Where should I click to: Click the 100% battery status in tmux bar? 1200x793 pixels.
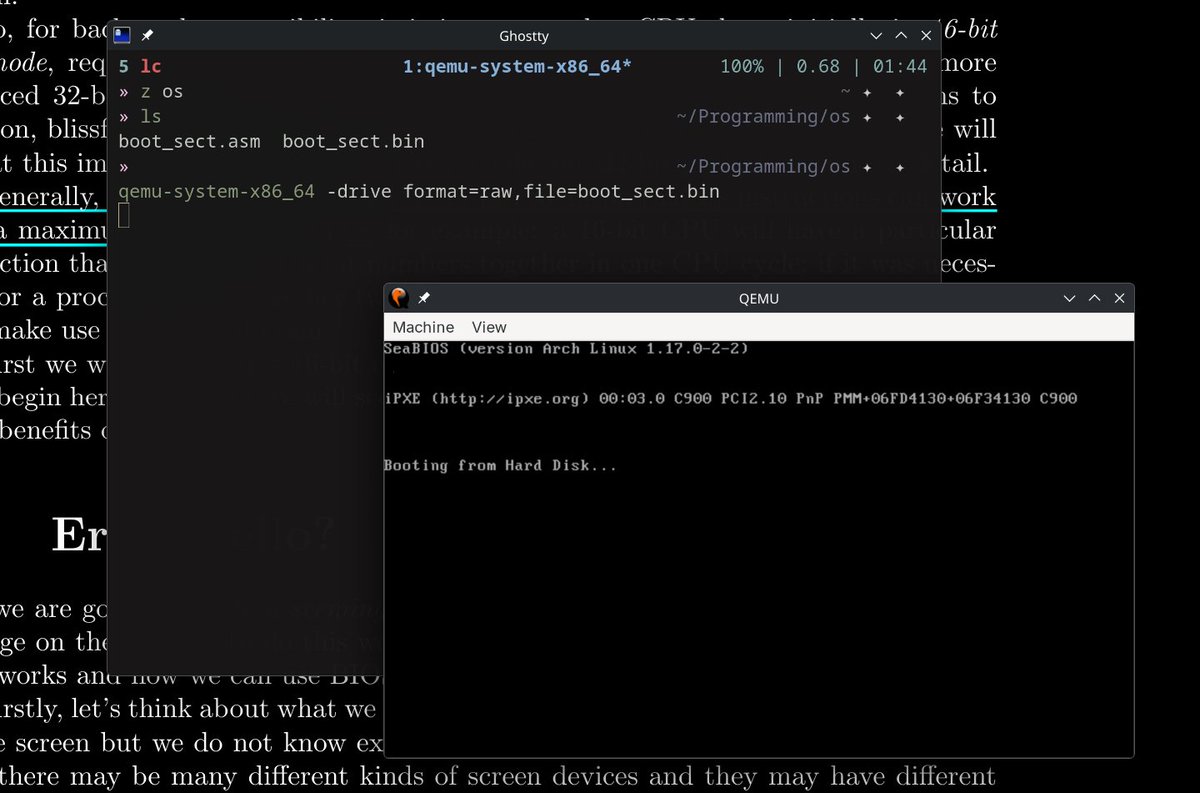pos(742,67)
